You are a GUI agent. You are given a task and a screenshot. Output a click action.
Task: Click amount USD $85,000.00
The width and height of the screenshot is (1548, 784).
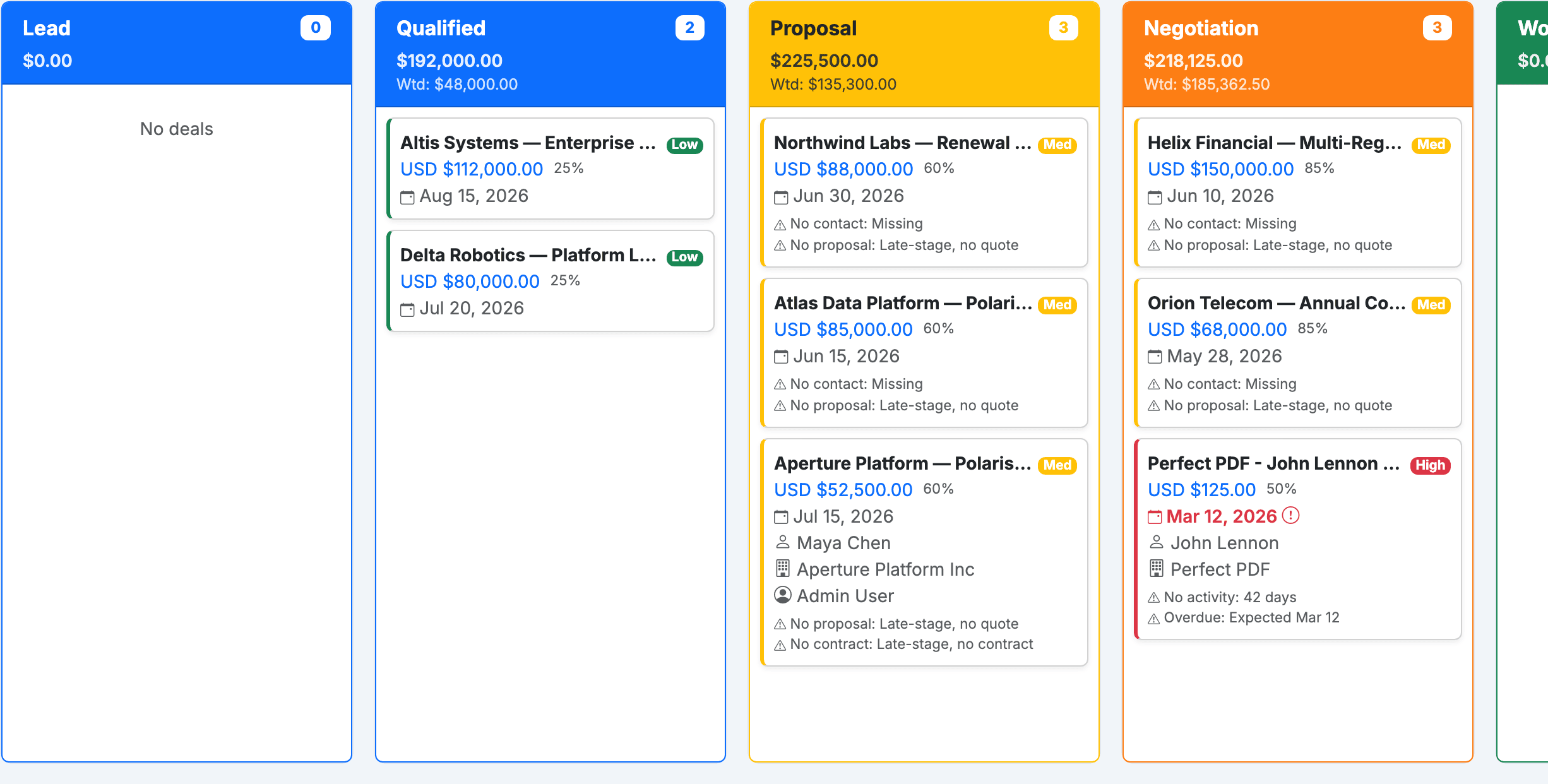843,330
